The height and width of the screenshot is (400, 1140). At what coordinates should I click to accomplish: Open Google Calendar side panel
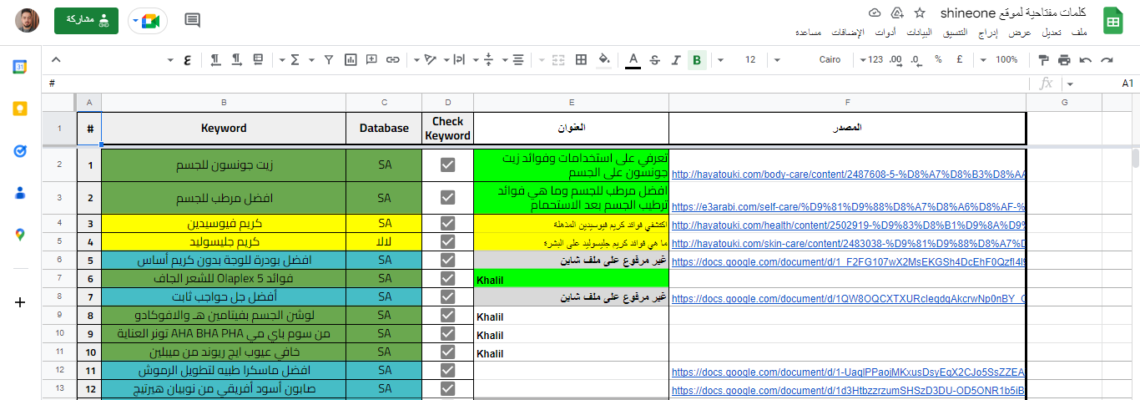20,67
